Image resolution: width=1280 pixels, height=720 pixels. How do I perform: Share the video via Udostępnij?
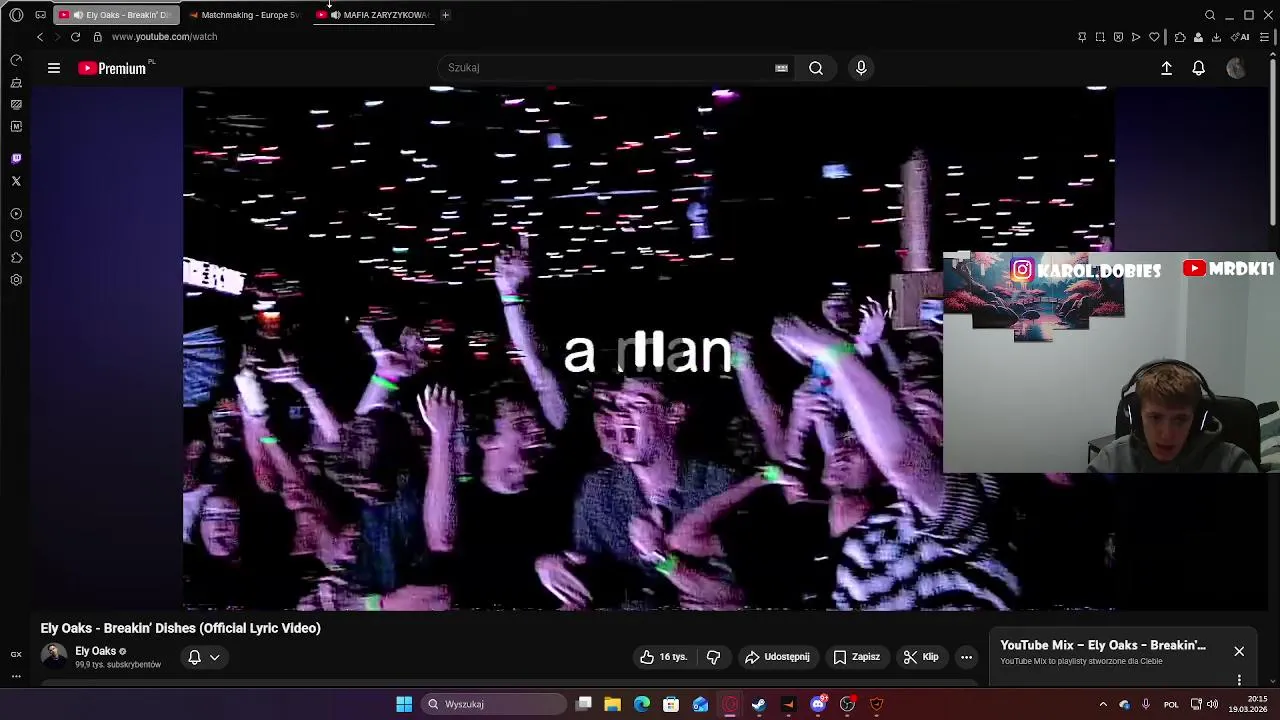[777, 657]
